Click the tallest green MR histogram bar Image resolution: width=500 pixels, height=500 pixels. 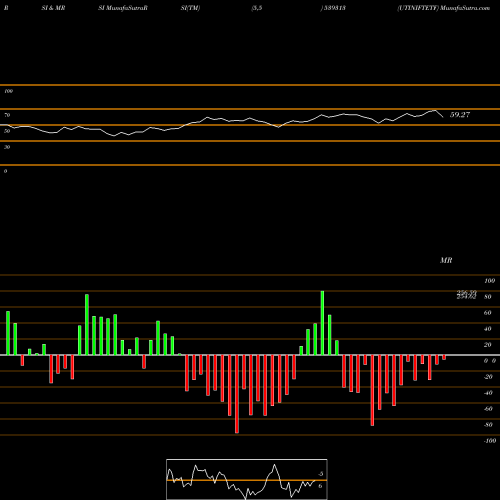tap(322, 323)
